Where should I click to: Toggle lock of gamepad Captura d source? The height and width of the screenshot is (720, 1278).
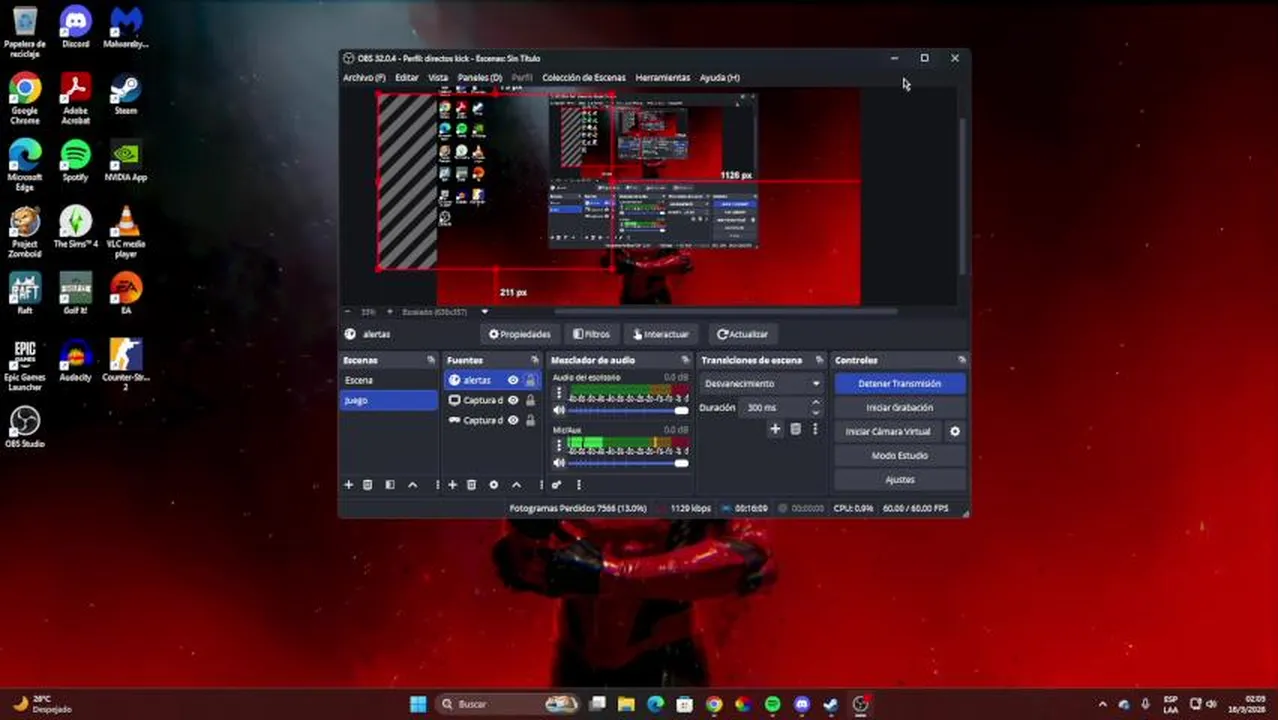pyautogui.click(x=530, y=420)
